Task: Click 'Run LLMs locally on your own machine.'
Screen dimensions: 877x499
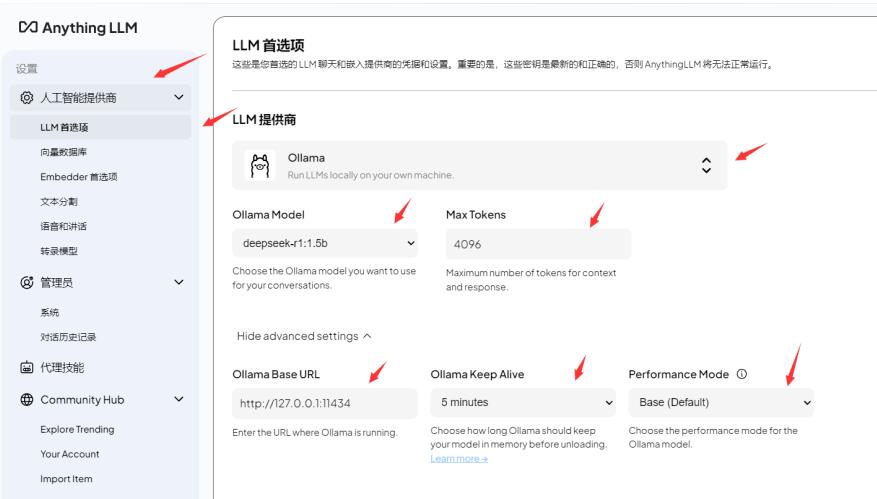Action: coord(370,175)
